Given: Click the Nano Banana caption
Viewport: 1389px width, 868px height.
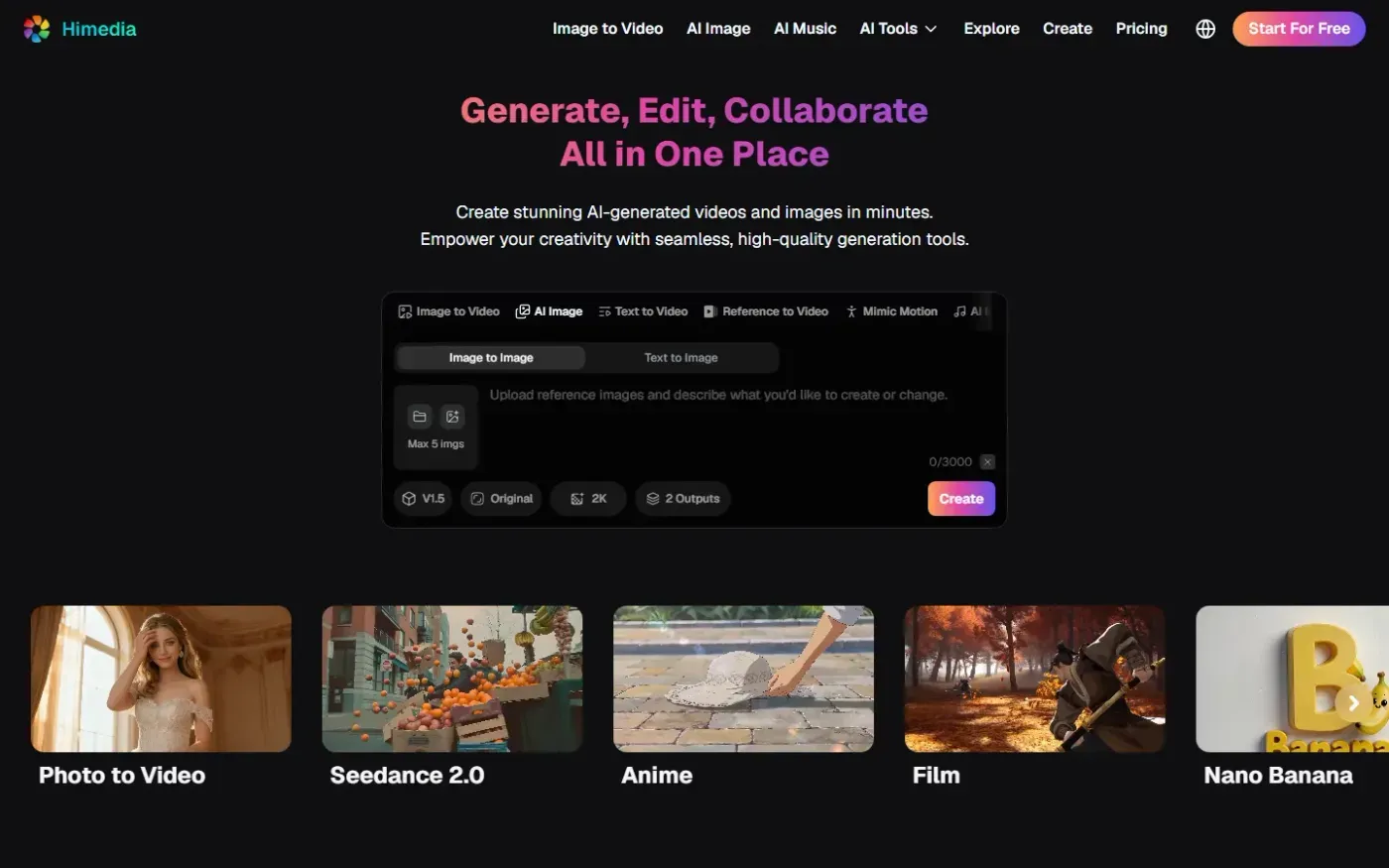Looking at the screenshot, I should pos(1278,776).
